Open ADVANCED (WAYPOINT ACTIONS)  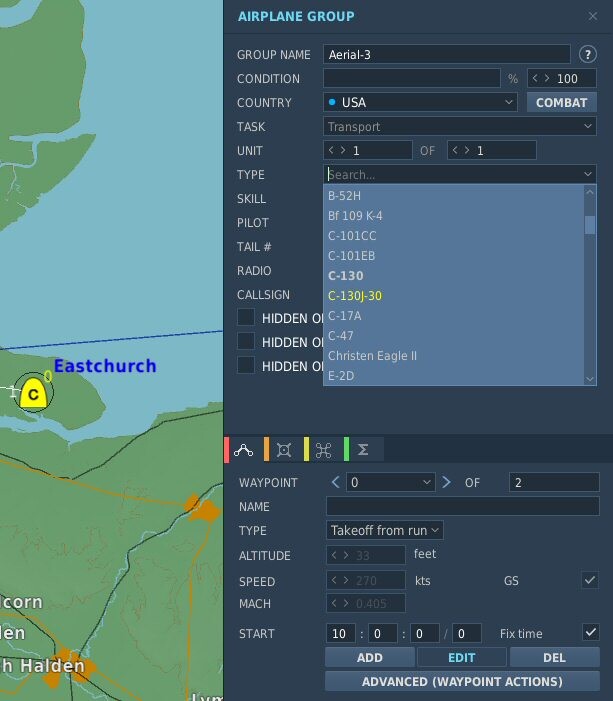462,681
